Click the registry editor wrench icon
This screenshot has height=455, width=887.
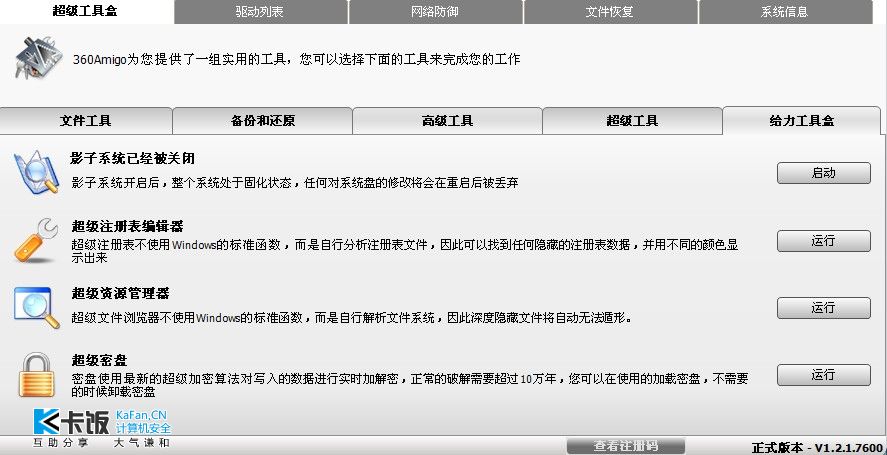pos(36,241)
